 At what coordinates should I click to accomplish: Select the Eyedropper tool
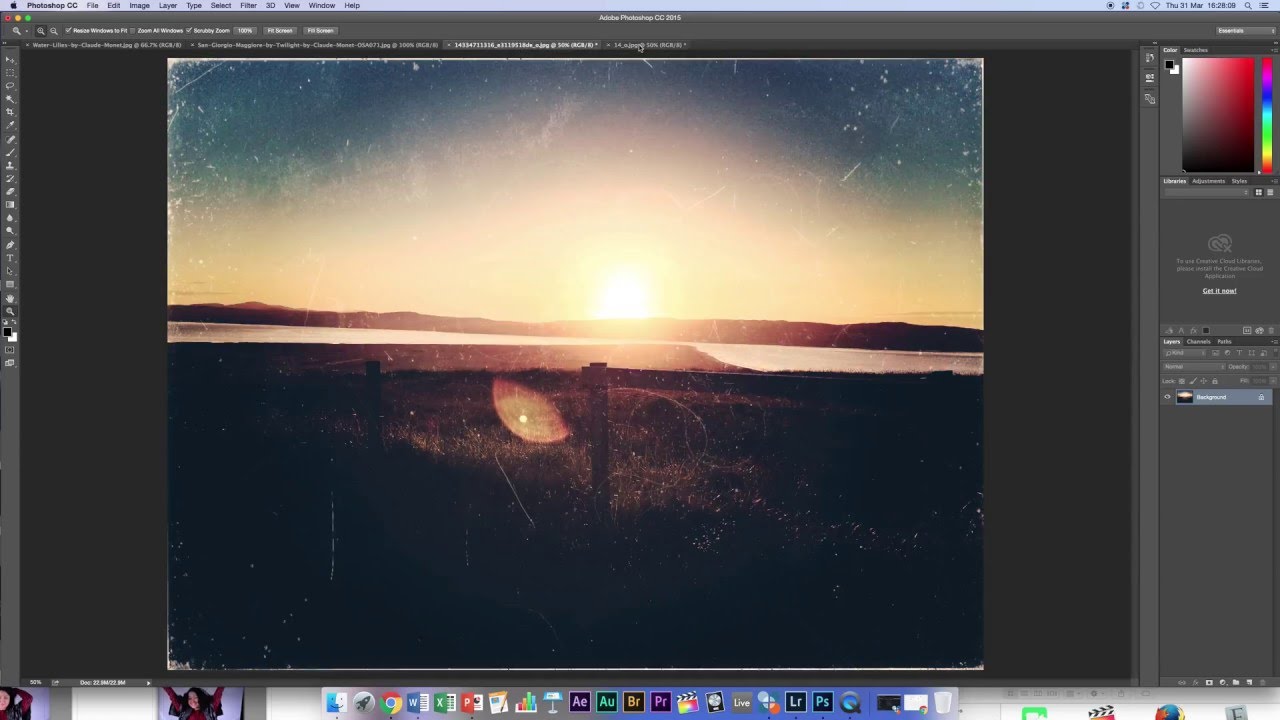tap(9, 124)
